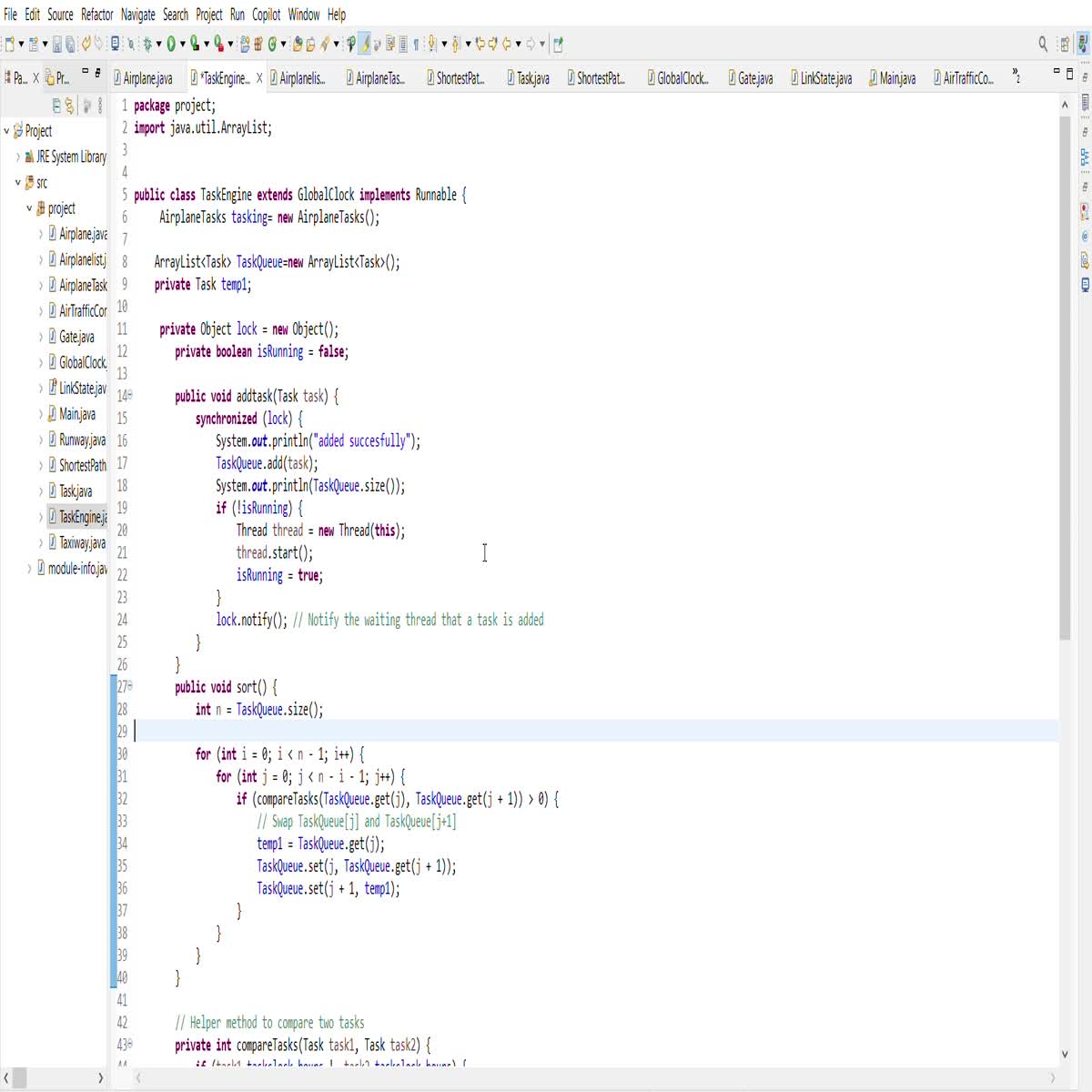Image resolution: width=1092 pixels, height=1092 pixels.
Task: Expand the module-info.java tree node
Action: (30, 569)
